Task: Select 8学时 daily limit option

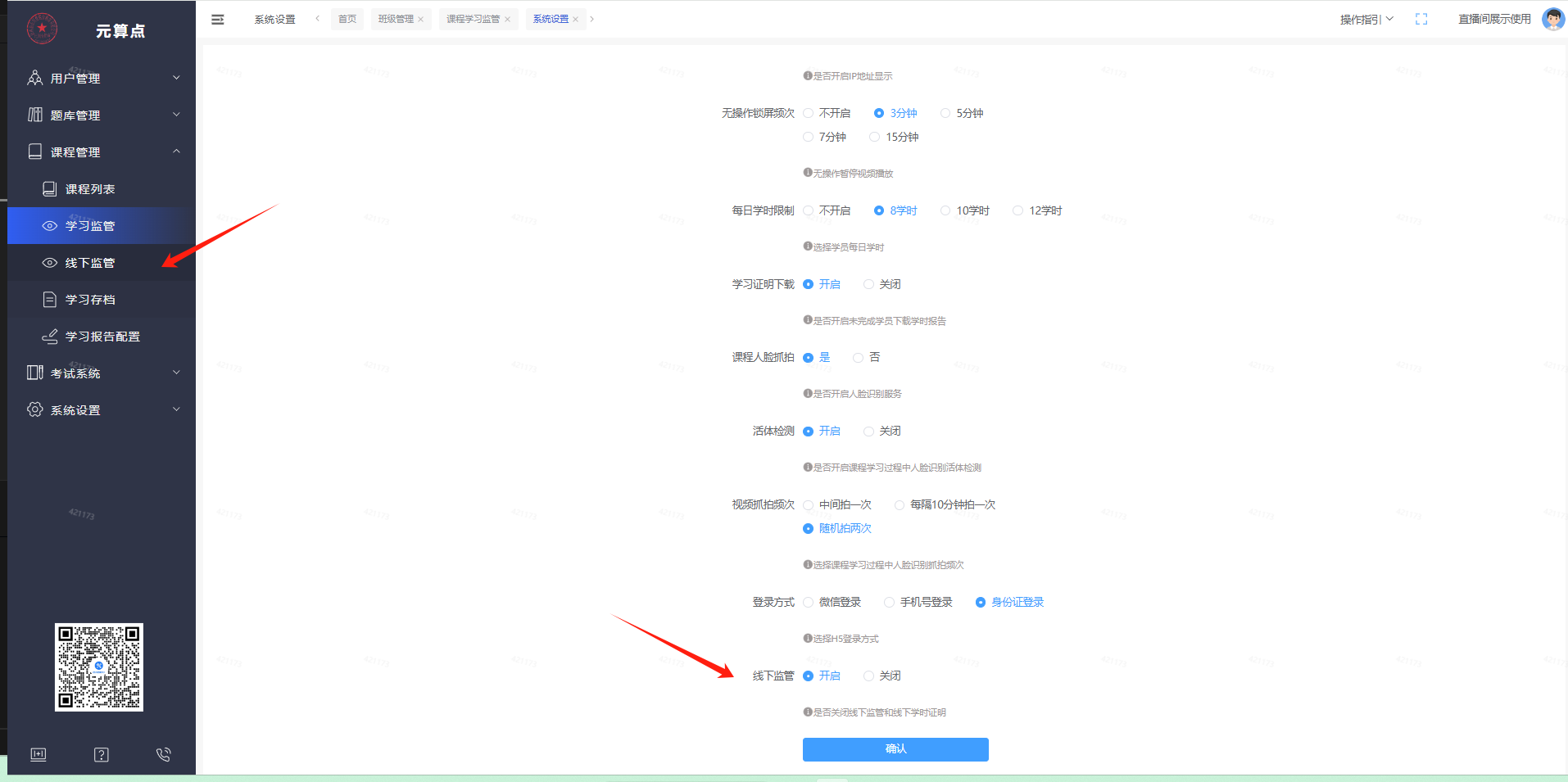Action: click(x=895, y=210)
